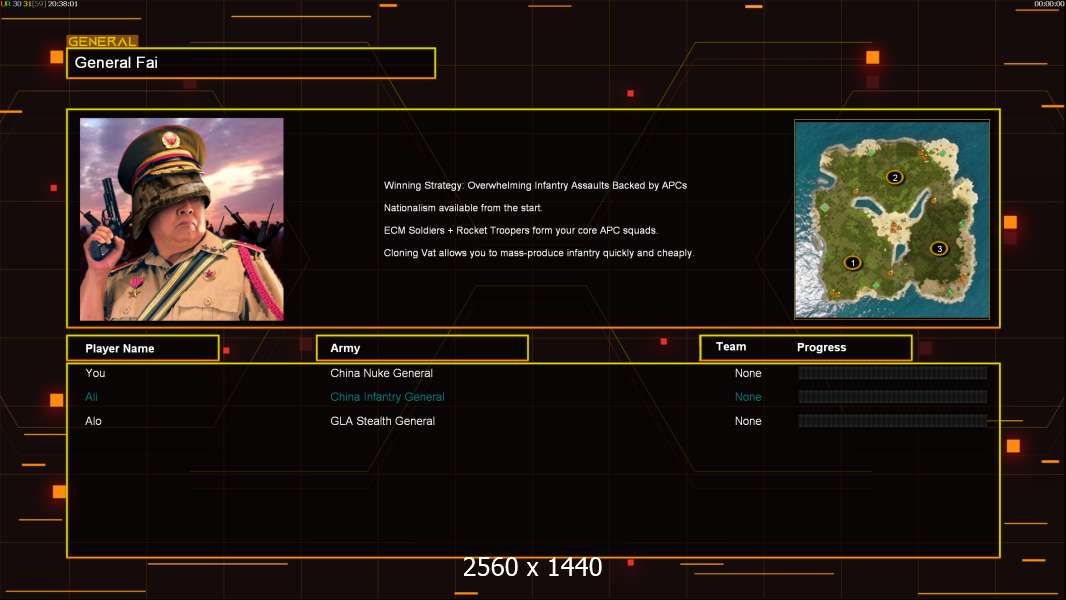
Task: Click the GENERAL heading label
Action: [102, 41]
